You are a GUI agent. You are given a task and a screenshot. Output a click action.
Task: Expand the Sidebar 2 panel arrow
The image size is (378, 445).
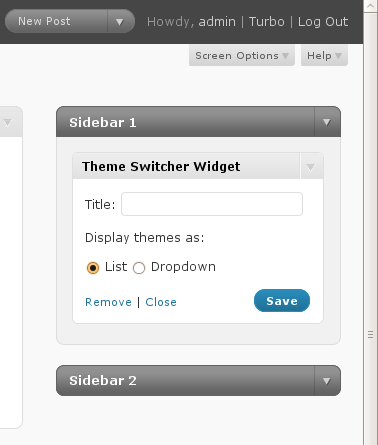pyautogui.click(x=327, y=381)
